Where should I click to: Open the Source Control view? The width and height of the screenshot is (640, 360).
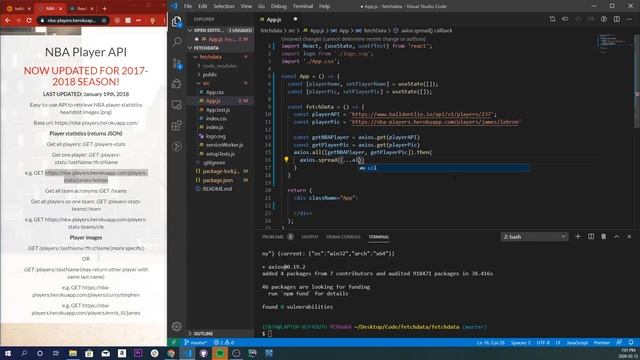[x=177, y=63]
